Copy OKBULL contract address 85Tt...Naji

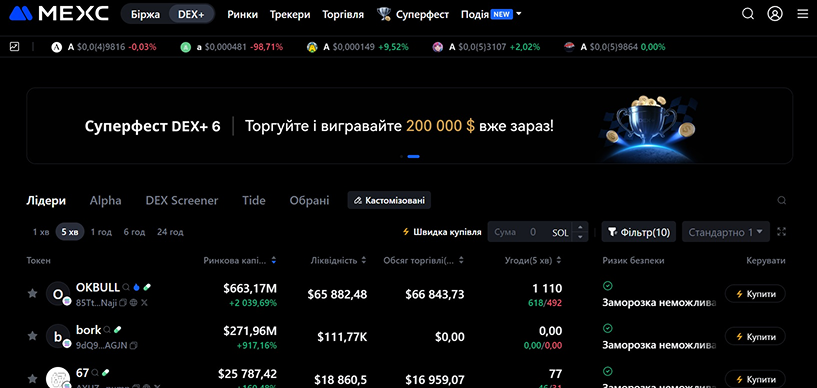(x=123, y=303)
